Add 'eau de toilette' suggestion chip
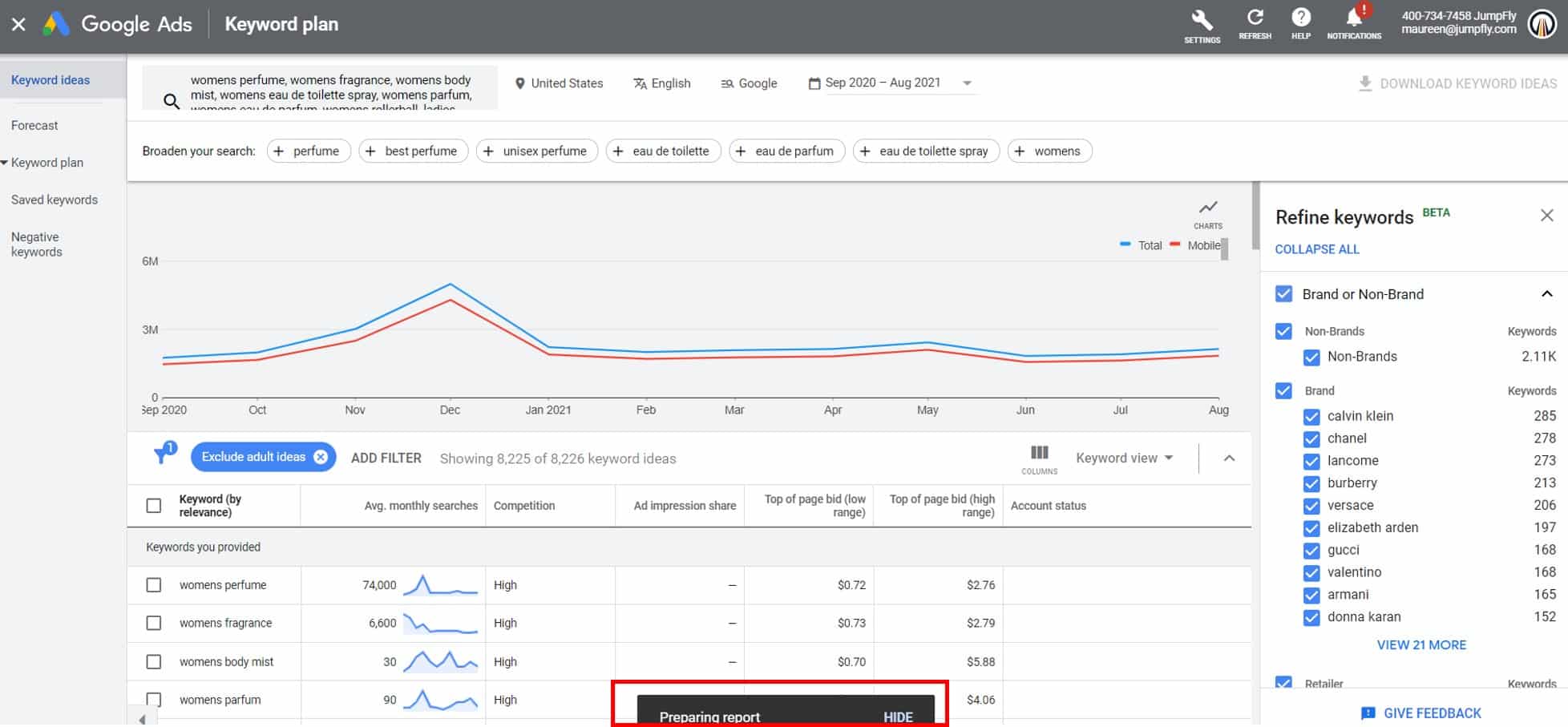Viewport: 1568px width, 727px height. click(664, 151)
